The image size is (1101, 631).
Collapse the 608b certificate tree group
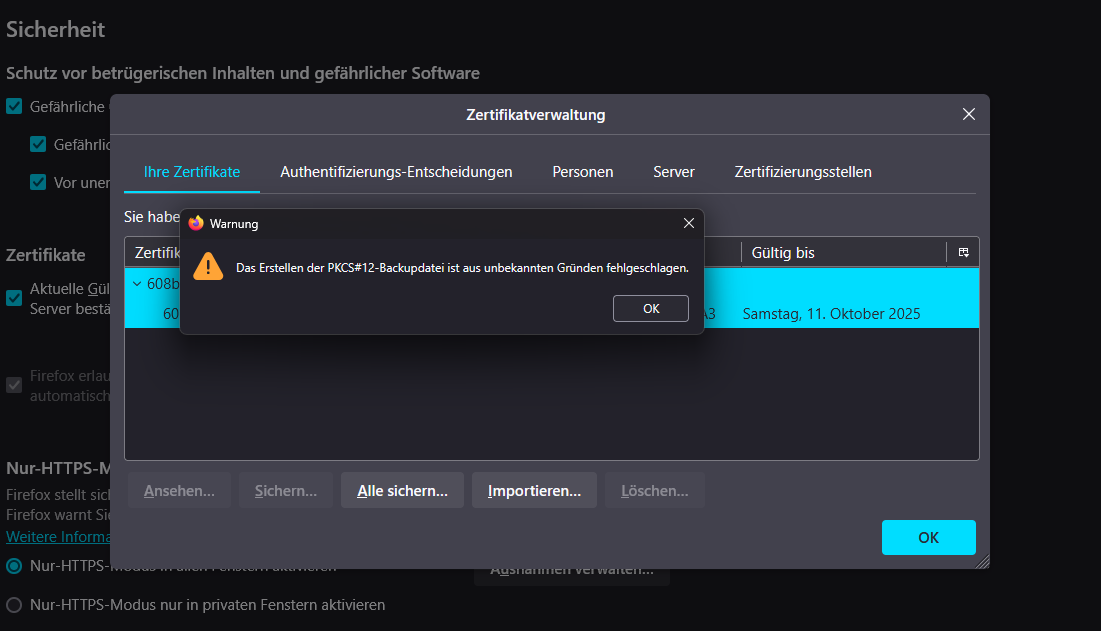point(137,284)
